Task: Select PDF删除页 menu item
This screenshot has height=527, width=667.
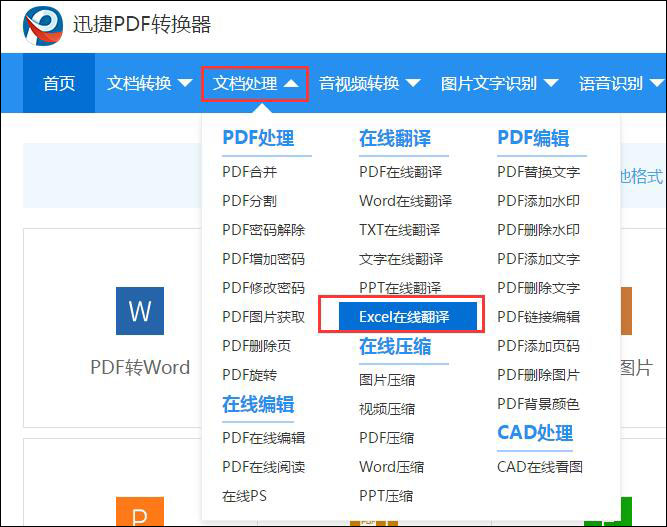Action: (x=257, y=345)
